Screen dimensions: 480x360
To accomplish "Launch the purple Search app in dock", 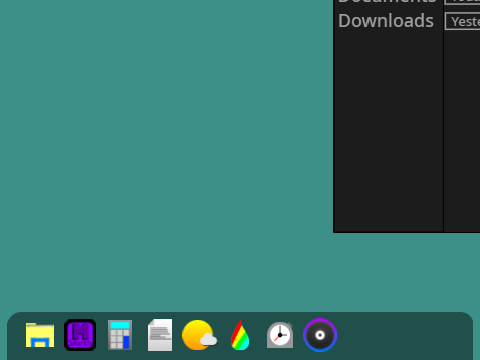I will (x=80, y=335).
